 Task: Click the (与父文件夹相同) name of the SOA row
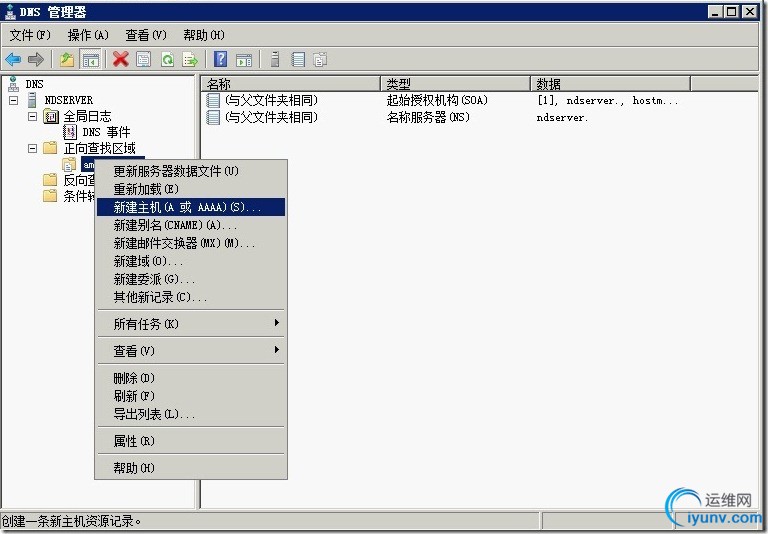(x=271, y=100)
